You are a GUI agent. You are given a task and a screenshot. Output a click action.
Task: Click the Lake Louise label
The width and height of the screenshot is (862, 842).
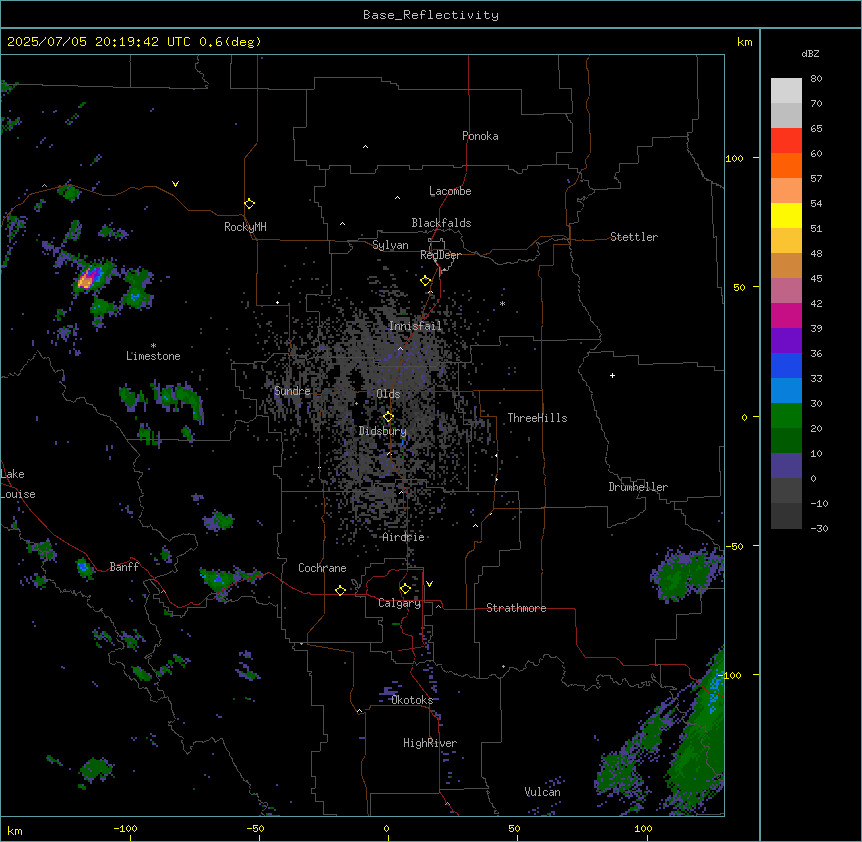pyautogui.click(x=16, y=484)
